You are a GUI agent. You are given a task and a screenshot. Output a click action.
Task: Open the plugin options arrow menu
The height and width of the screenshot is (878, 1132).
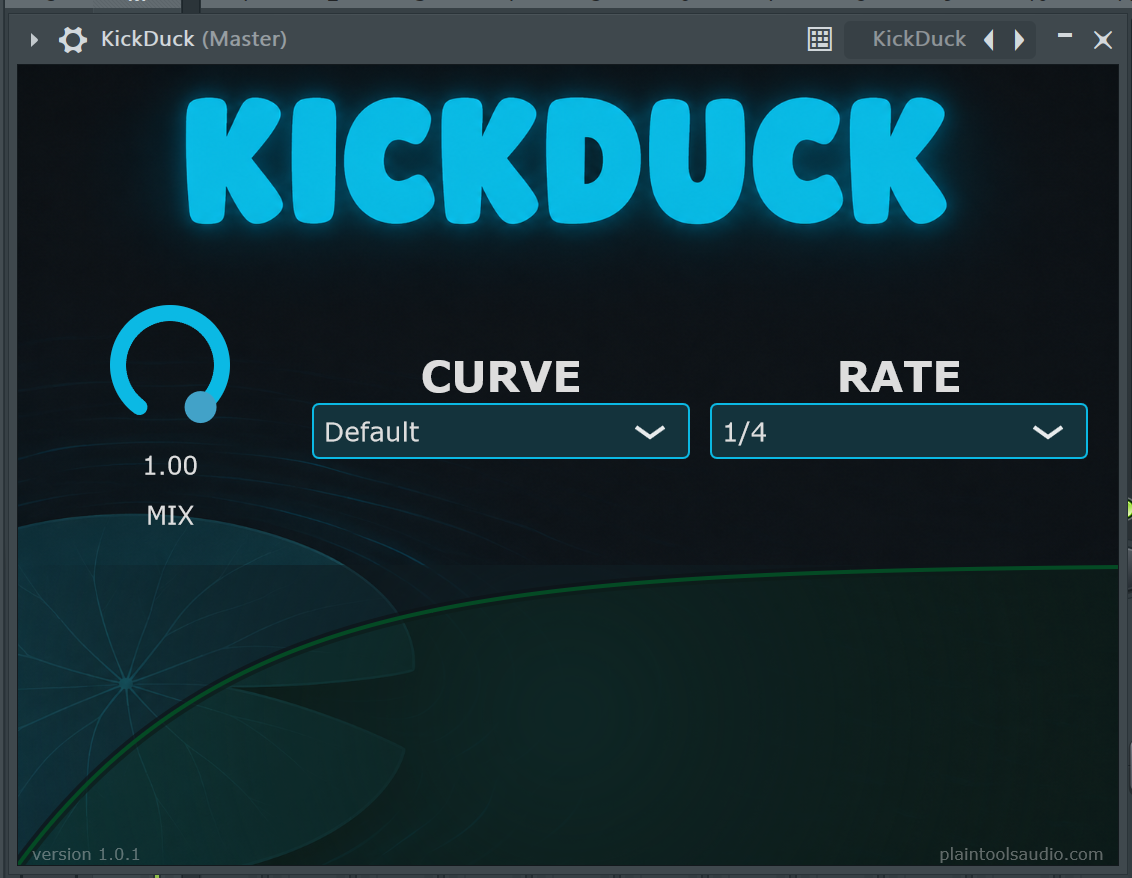(34, 40)
